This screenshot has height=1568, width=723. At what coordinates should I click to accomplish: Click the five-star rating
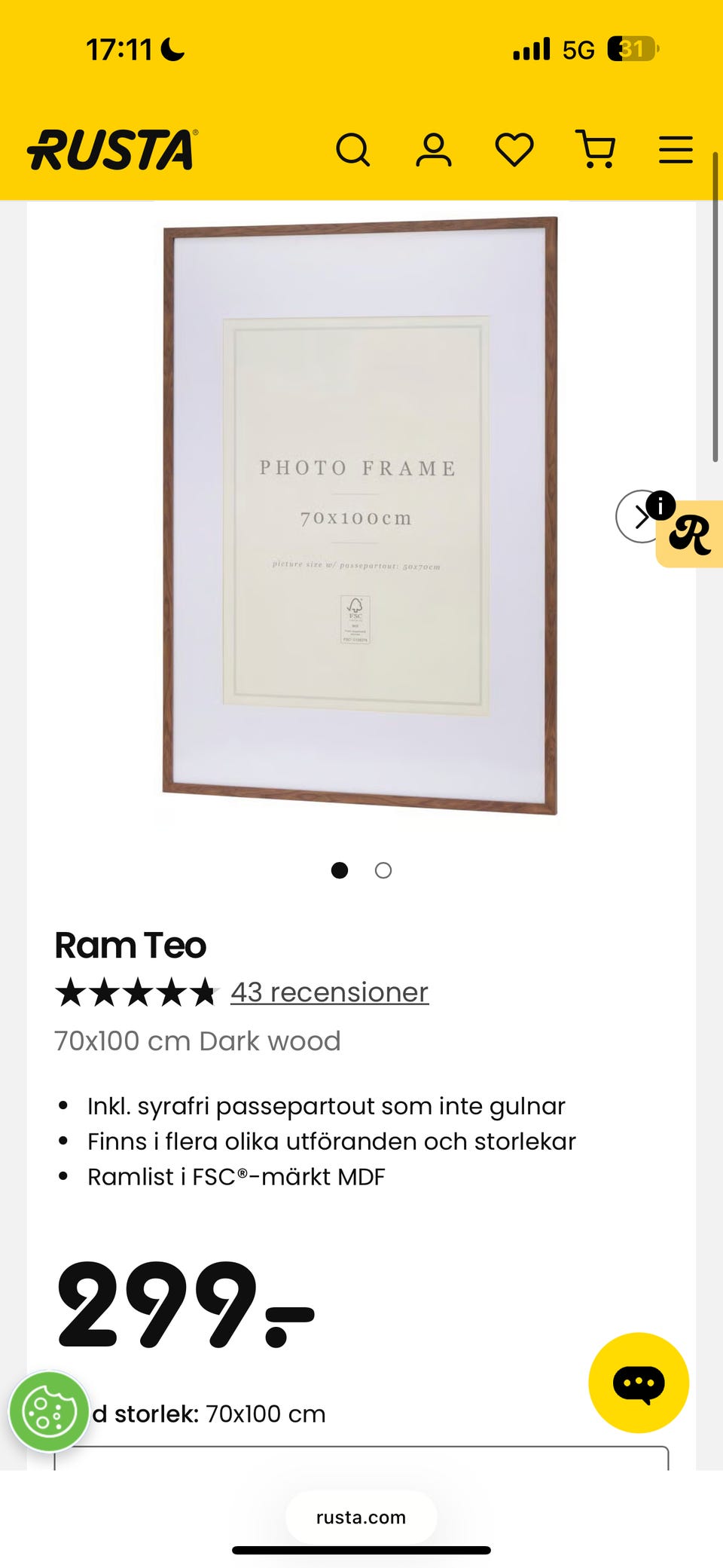point(136,992)
